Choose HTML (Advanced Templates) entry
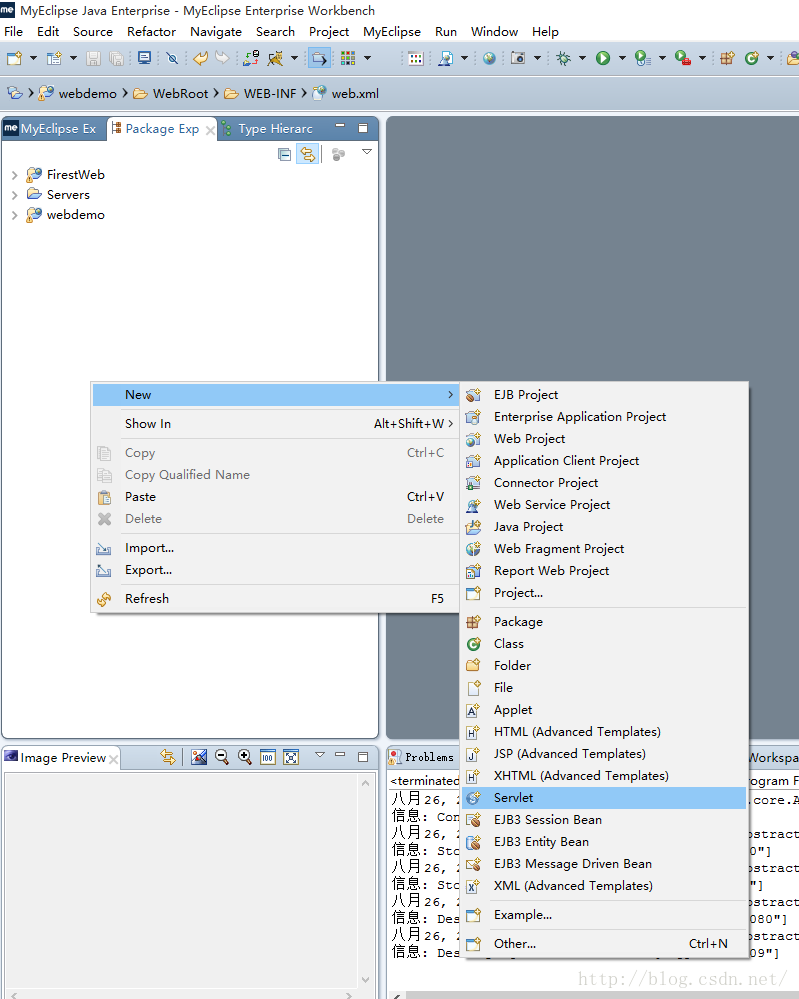799x999 pixels. point(604,731)
